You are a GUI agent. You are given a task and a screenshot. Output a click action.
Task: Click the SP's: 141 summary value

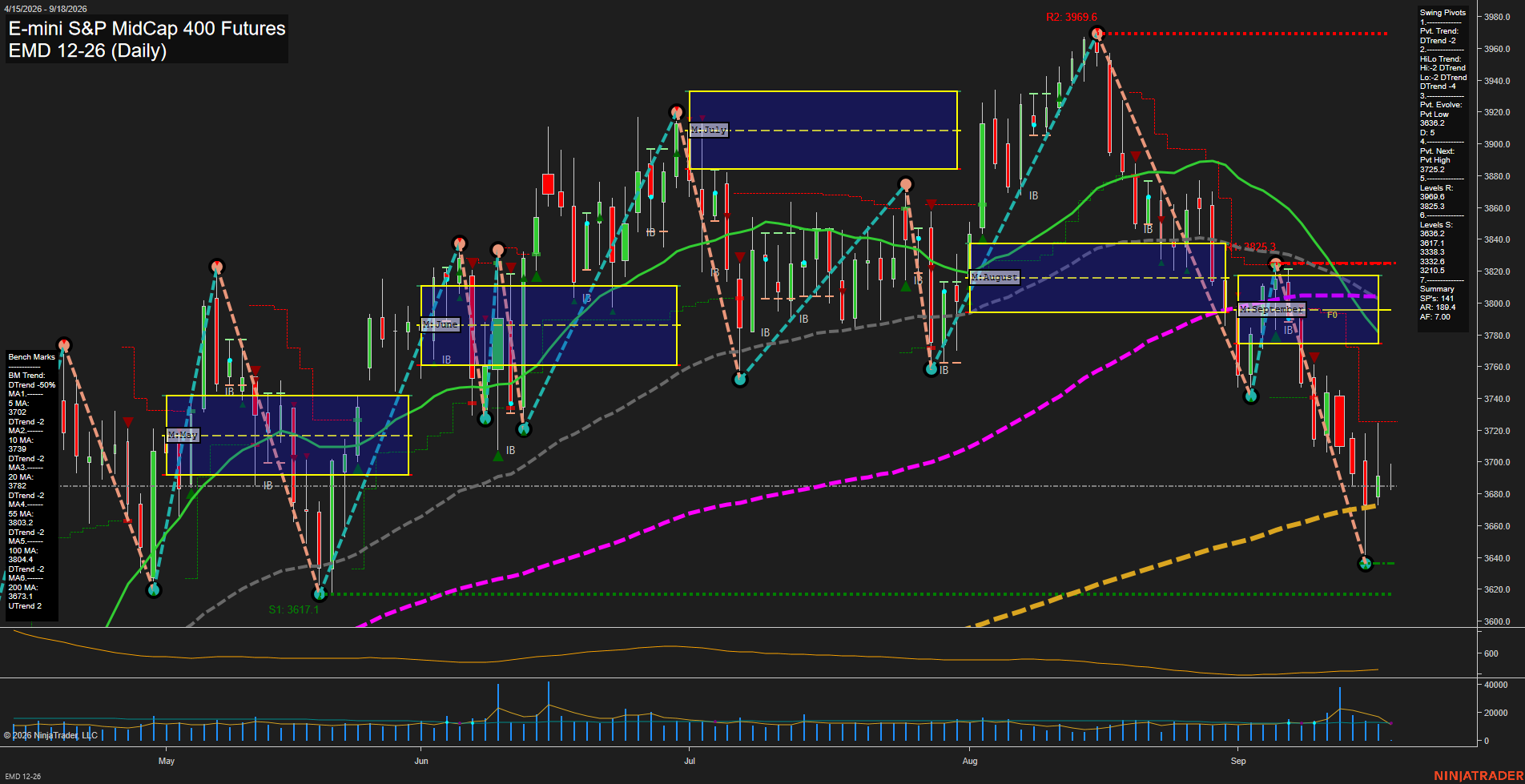pyautogui.click(x=1437, y=299)
